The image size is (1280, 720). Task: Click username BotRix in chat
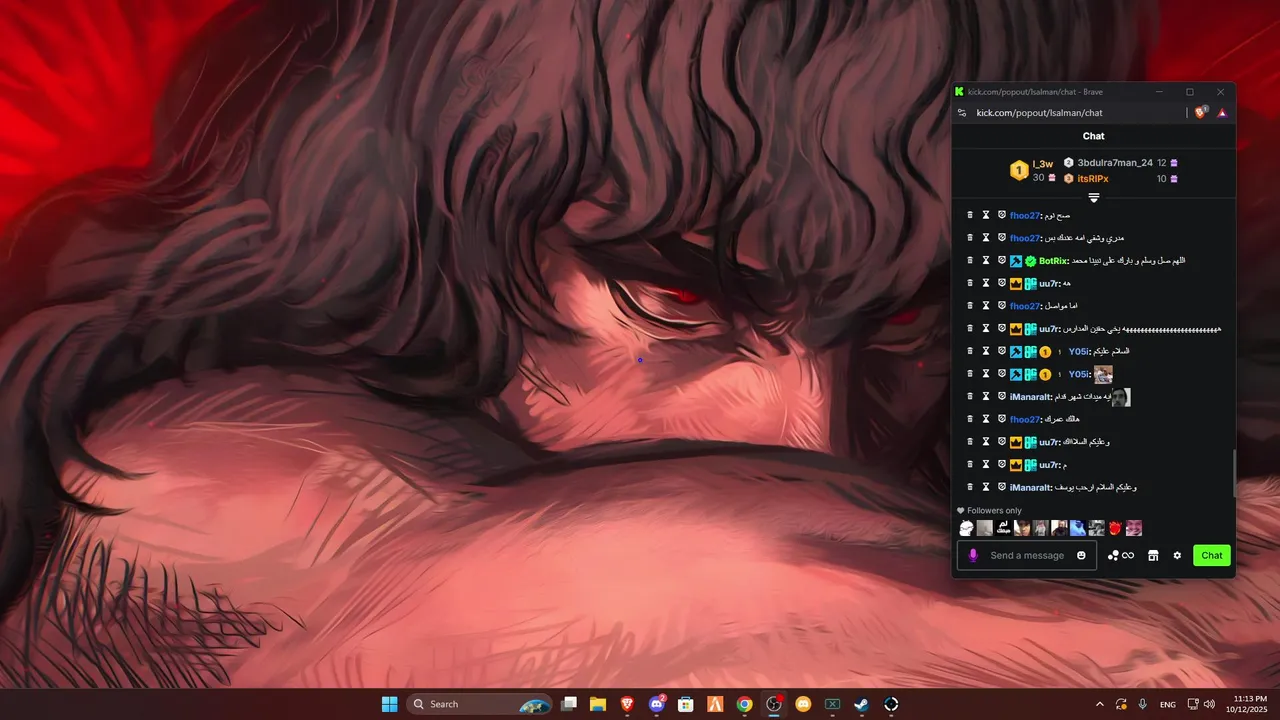pyautogui.click(x=1054, y=261)
